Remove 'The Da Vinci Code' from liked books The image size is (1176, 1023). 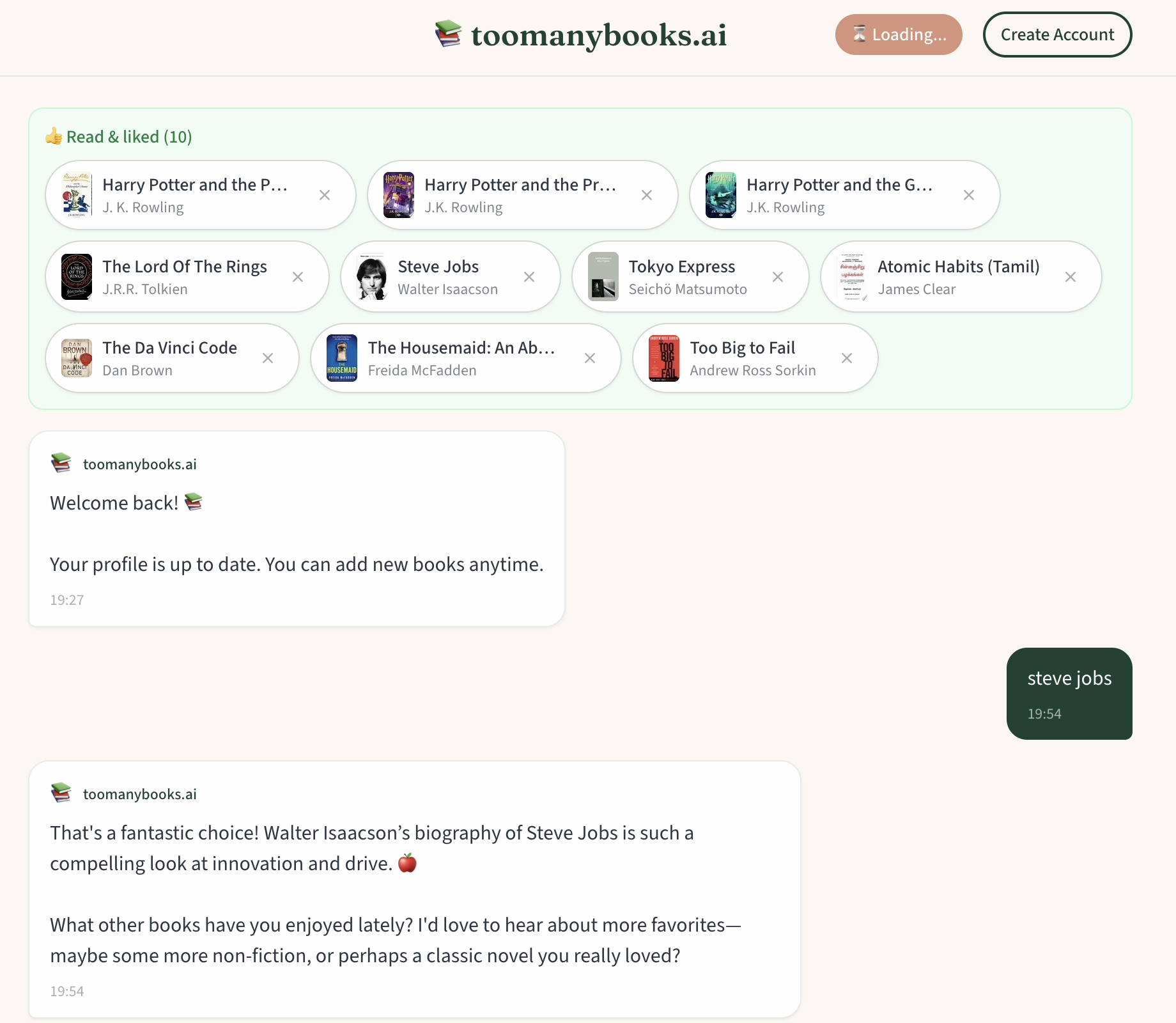tap(267, 358)
